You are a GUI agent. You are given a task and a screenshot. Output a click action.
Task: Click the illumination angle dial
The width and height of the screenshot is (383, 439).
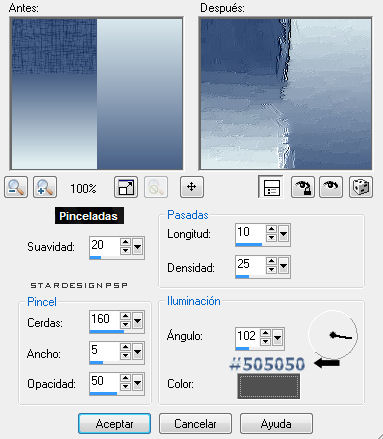click(x=333, y=335)
